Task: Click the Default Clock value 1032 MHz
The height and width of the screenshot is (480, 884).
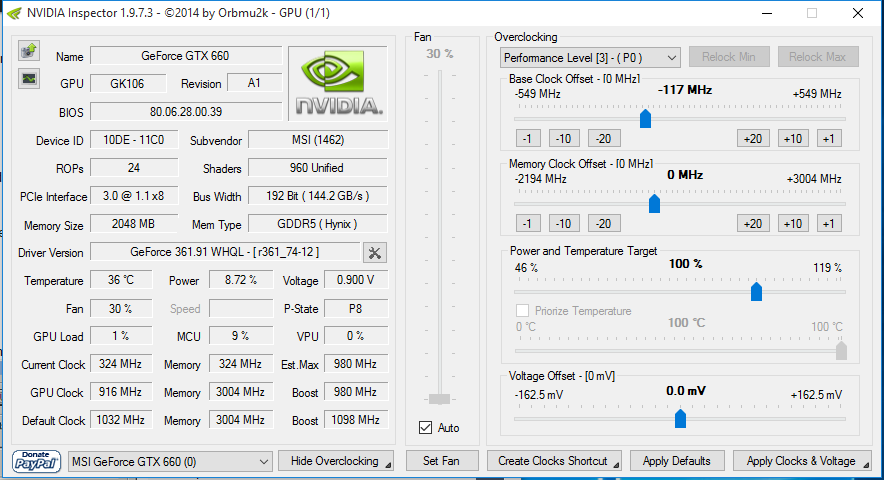Action: point(121,420)
